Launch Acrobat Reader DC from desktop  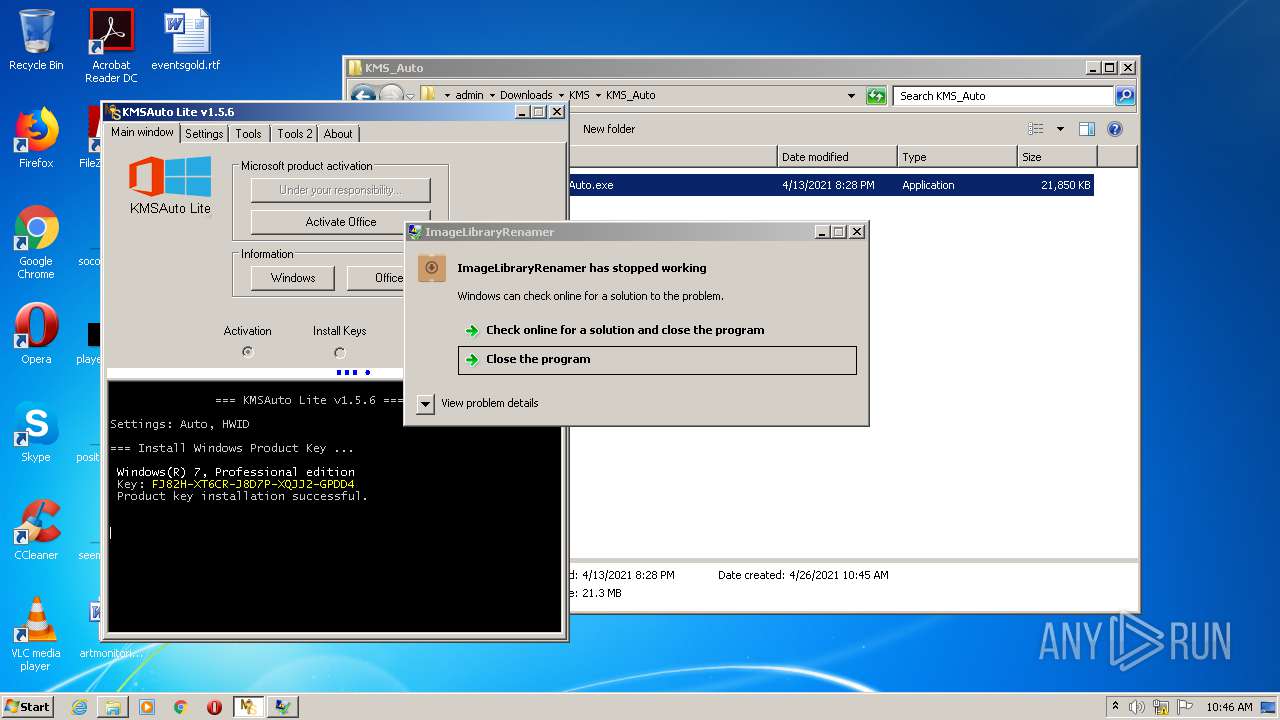point(111,45)
